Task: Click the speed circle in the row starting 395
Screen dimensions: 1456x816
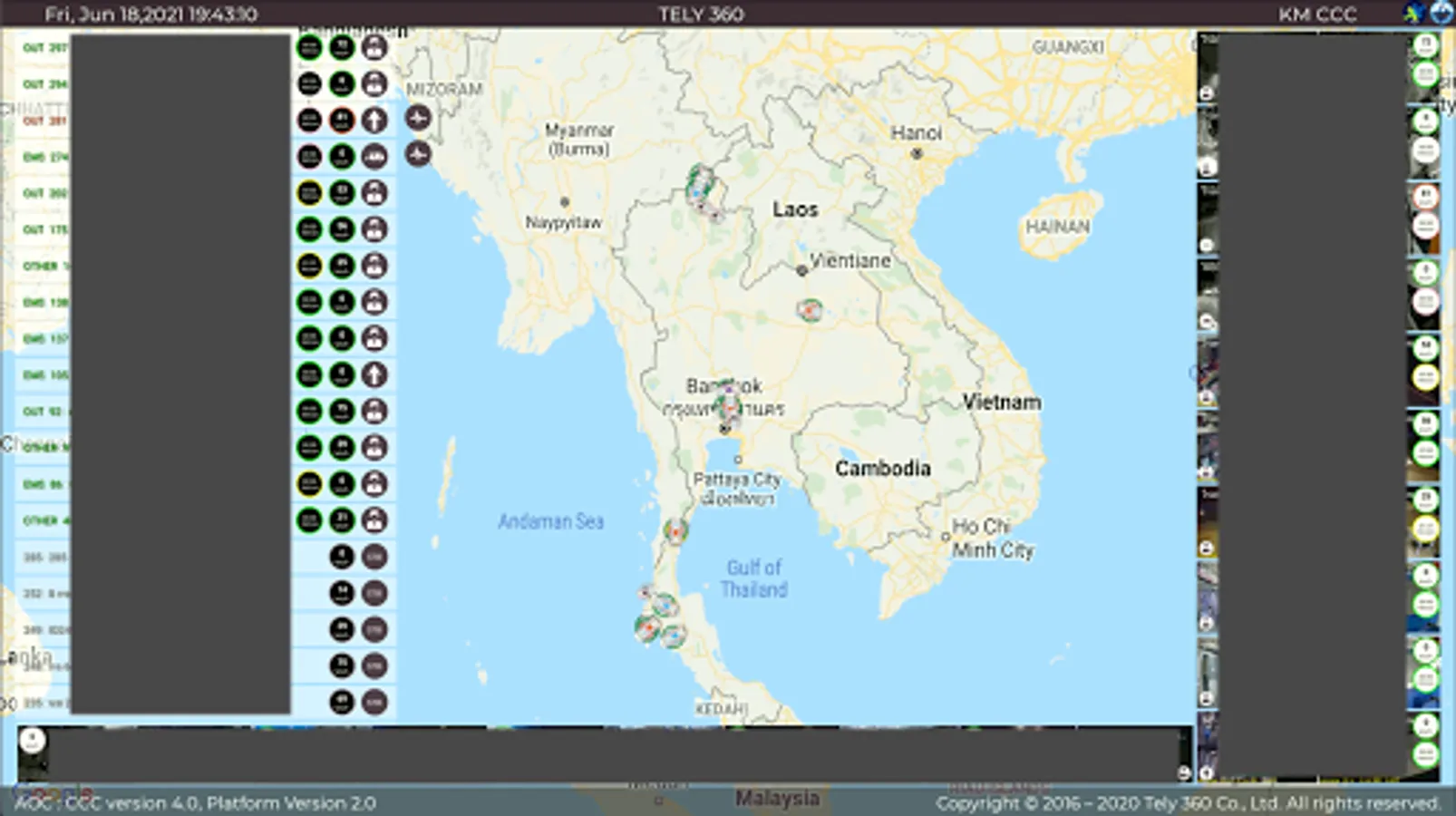Action: click(342, 556)
